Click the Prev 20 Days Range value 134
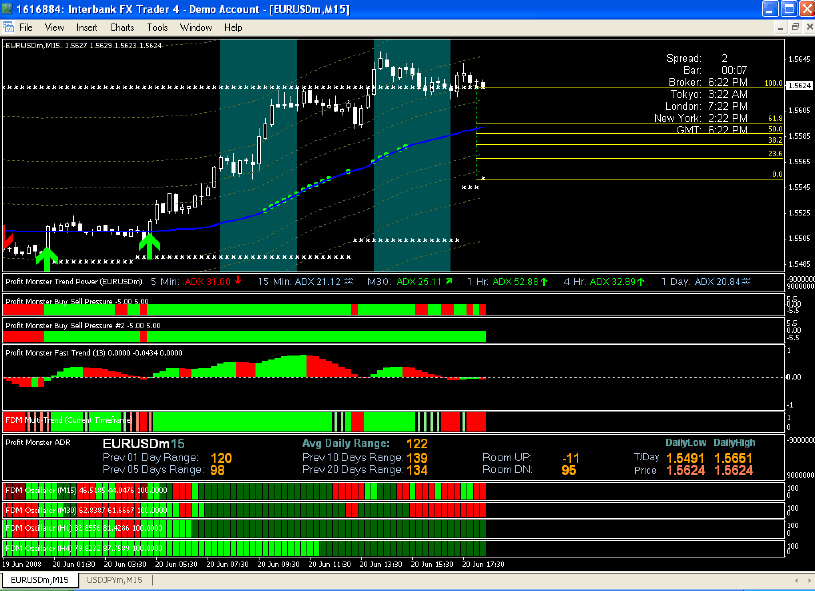 (x=417, y=470)
